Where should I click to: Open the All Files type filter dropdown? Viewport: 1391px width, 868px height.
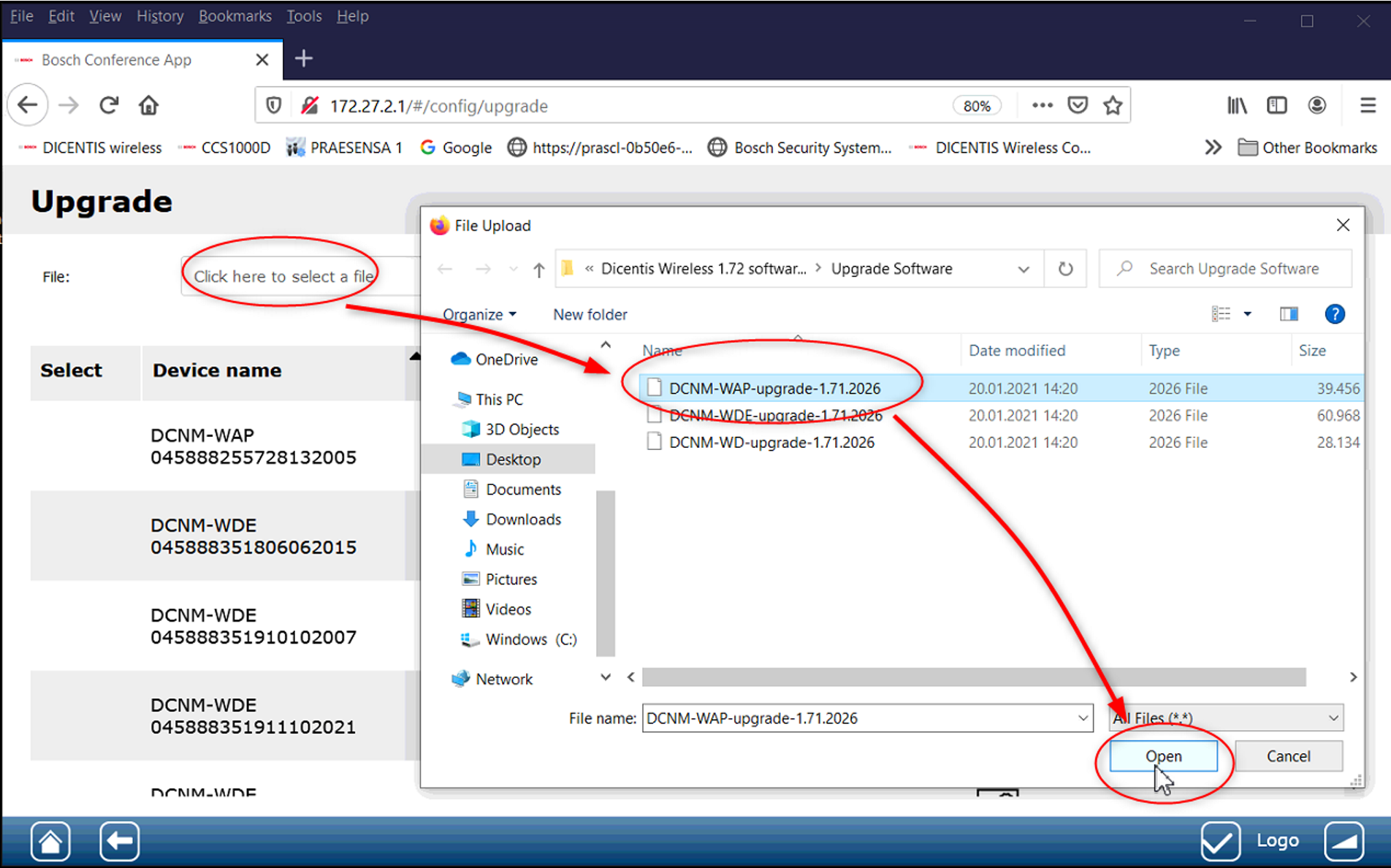coord(1333,718)
